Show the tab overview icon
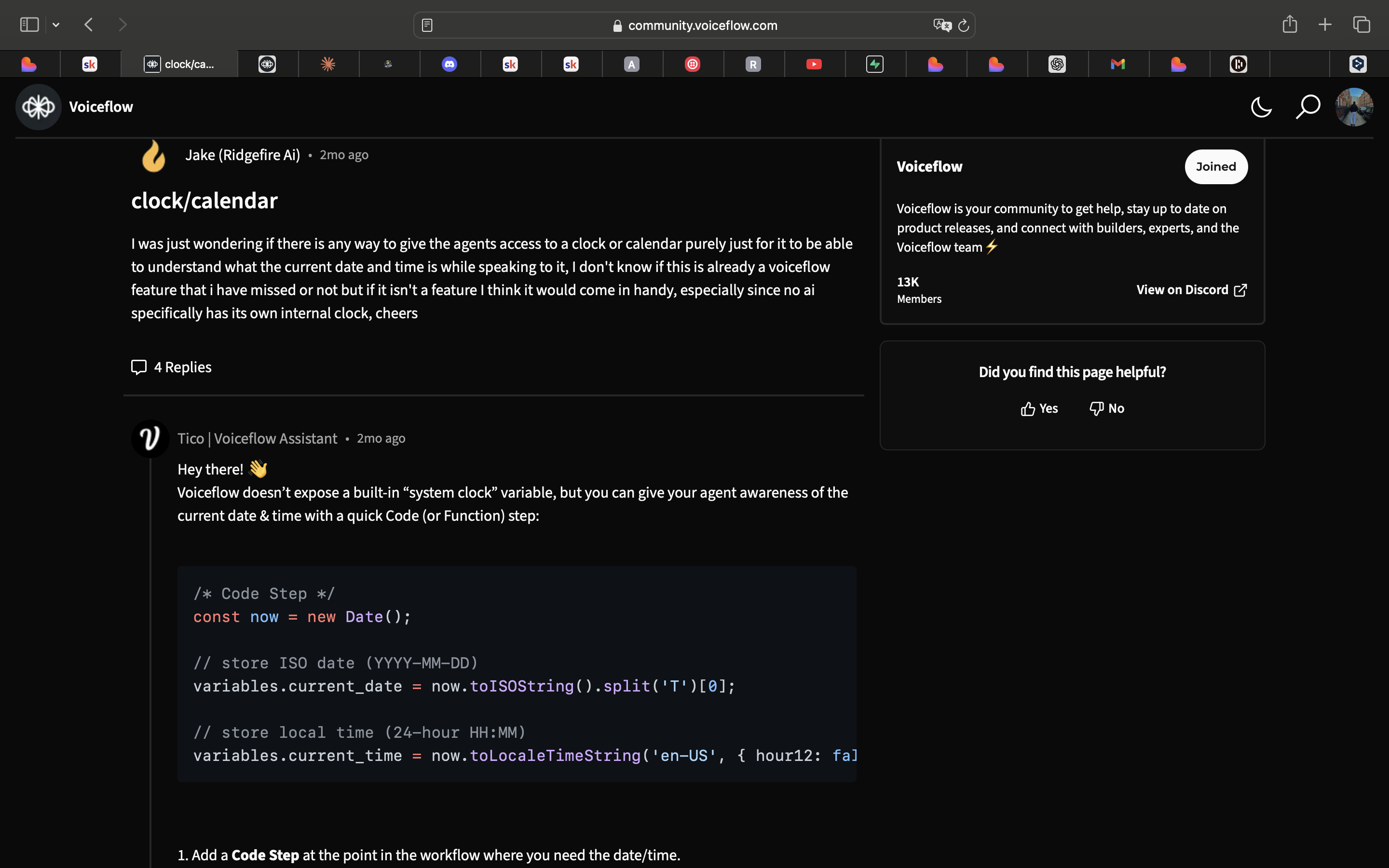This screenshot has height=868, width=1389. click(1362, 25)
